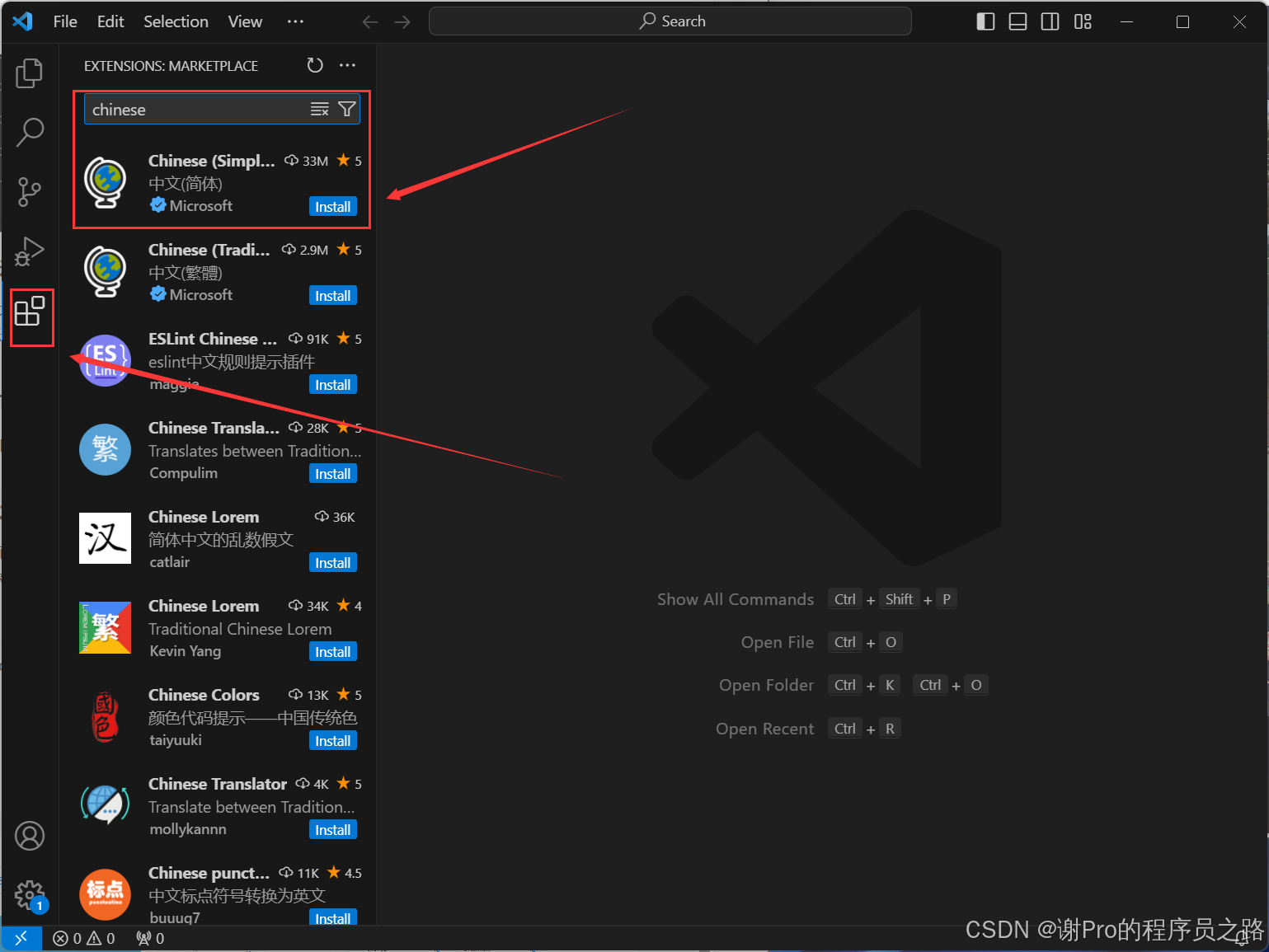Image resolution: width=1269 pixels, height=952 pixels.
Task: Open the Search view in activity bar
Action: pos(30,132)
